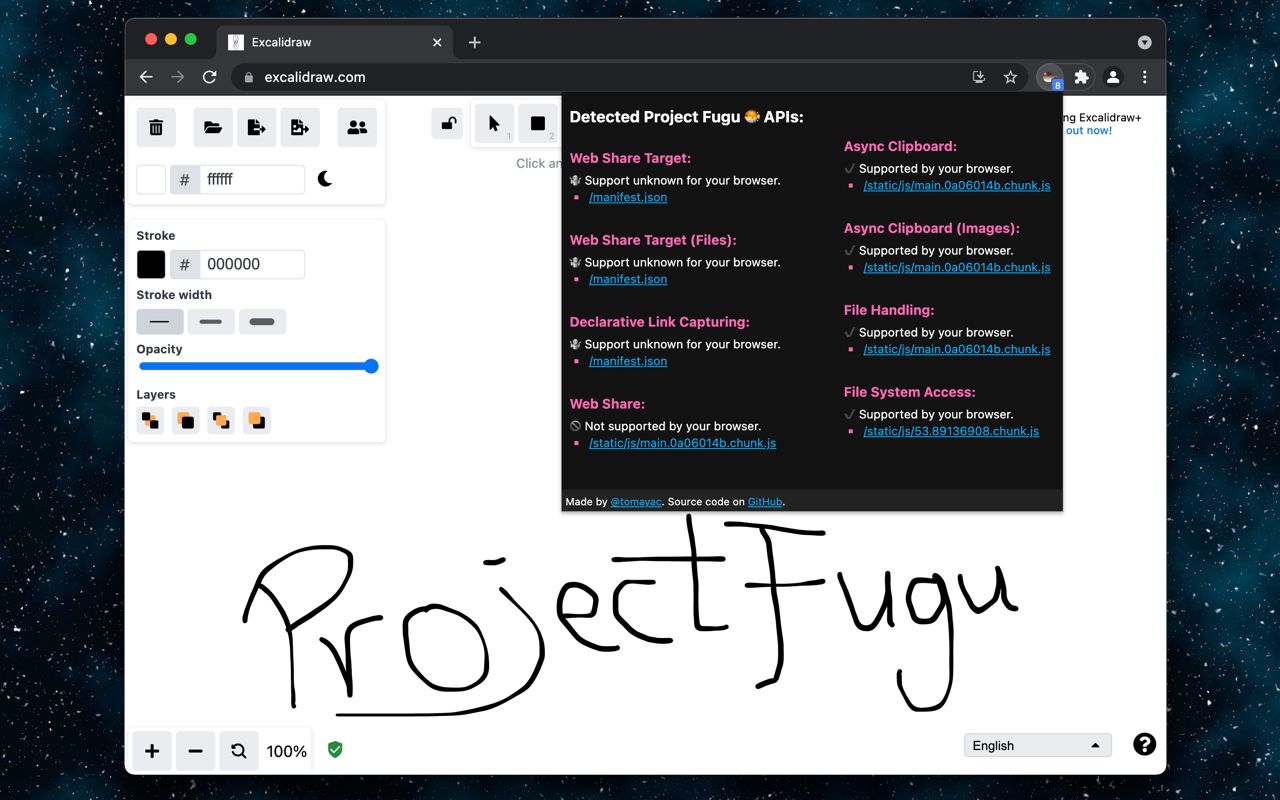
Task: Export the drawing to a file
Action: [256, 127]
